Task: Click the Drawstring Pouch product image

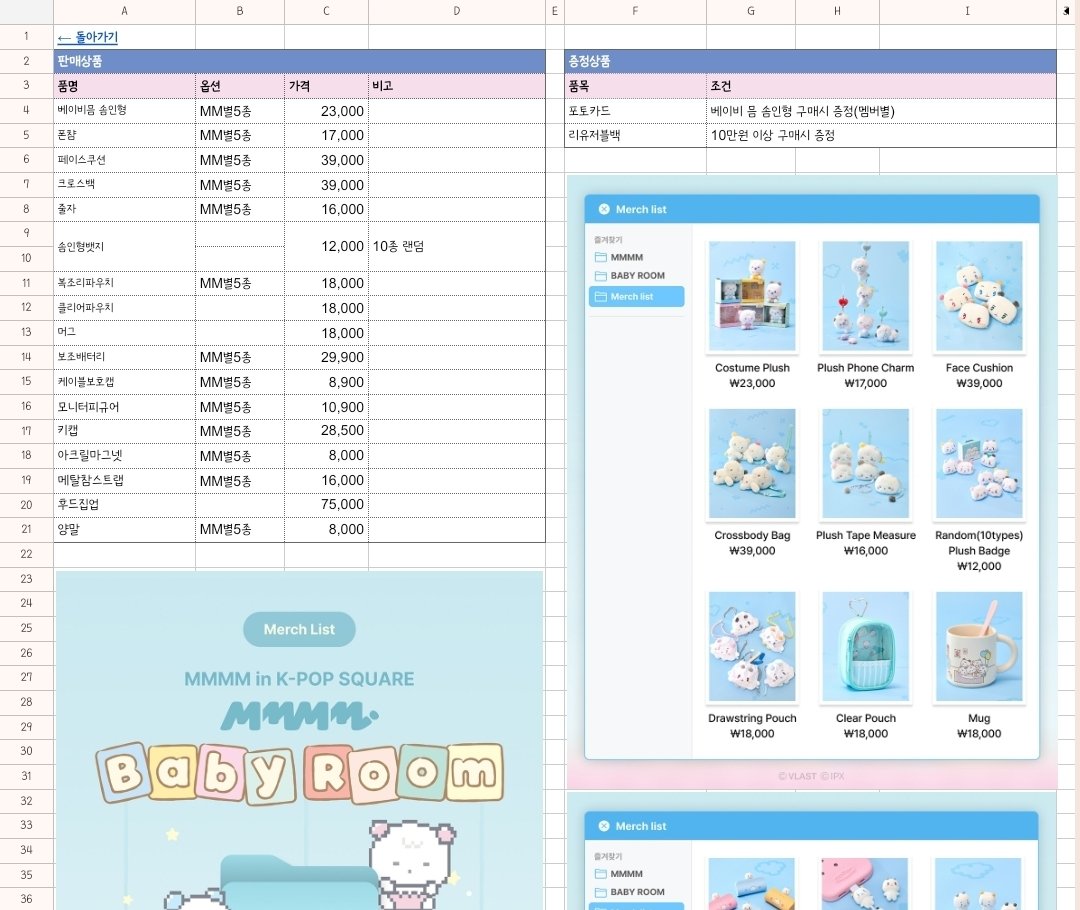Action: click(x=752, y=646)
